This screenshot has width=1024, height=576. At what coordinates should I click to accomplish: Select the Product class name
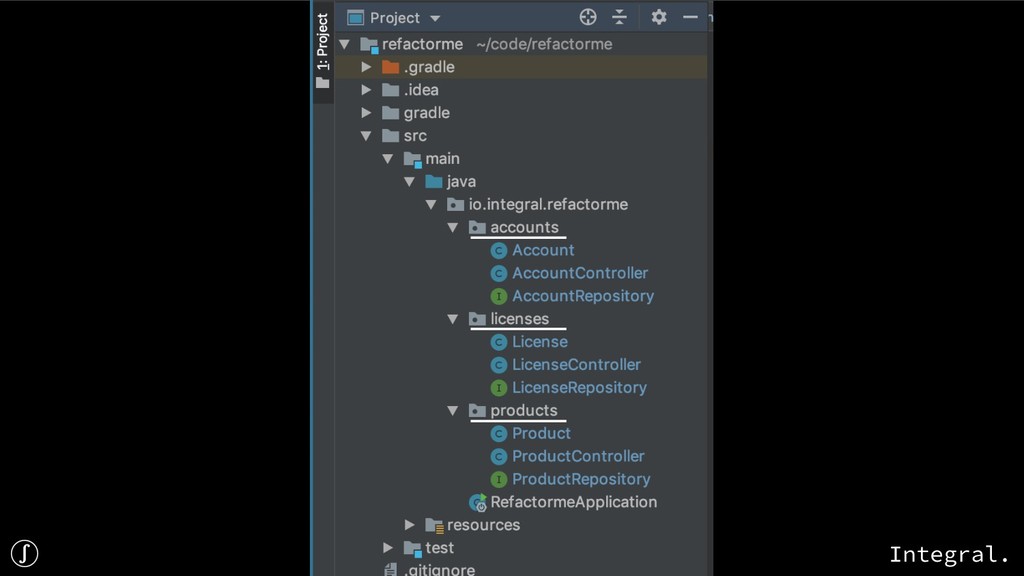(x=541, y=433)
